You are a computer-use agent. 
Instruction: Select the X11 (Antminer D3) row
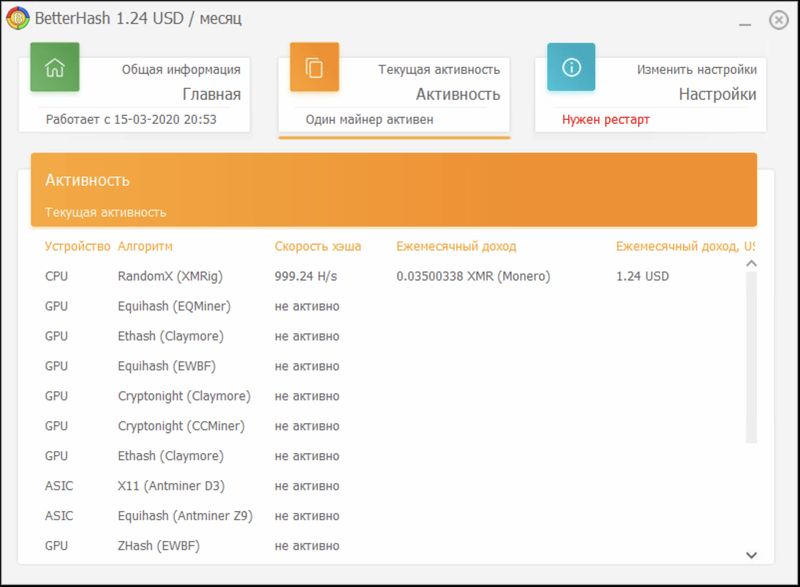pyautogui.click(x=171, y=486)
